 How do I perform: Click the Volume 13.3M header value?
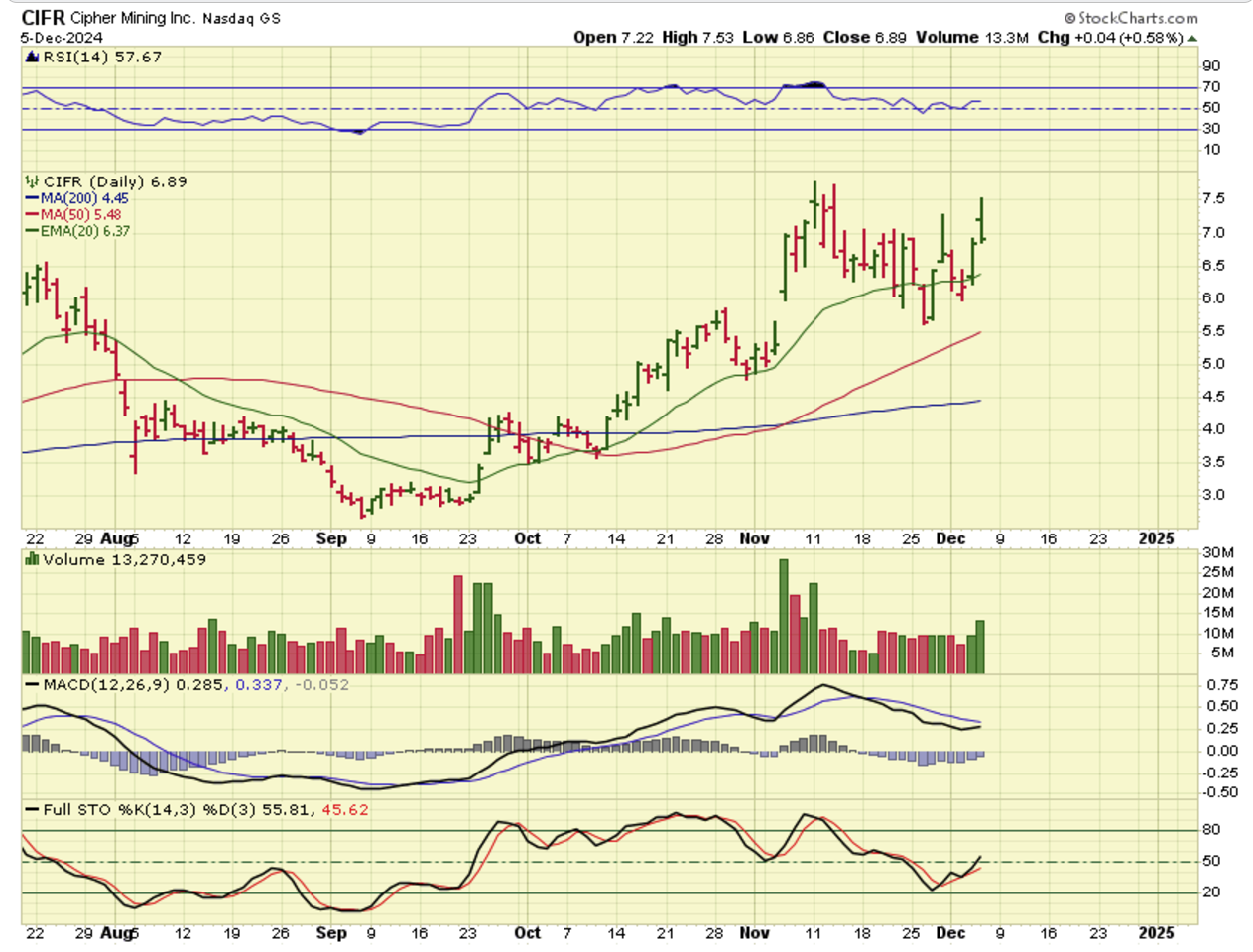tap(972, 37)
